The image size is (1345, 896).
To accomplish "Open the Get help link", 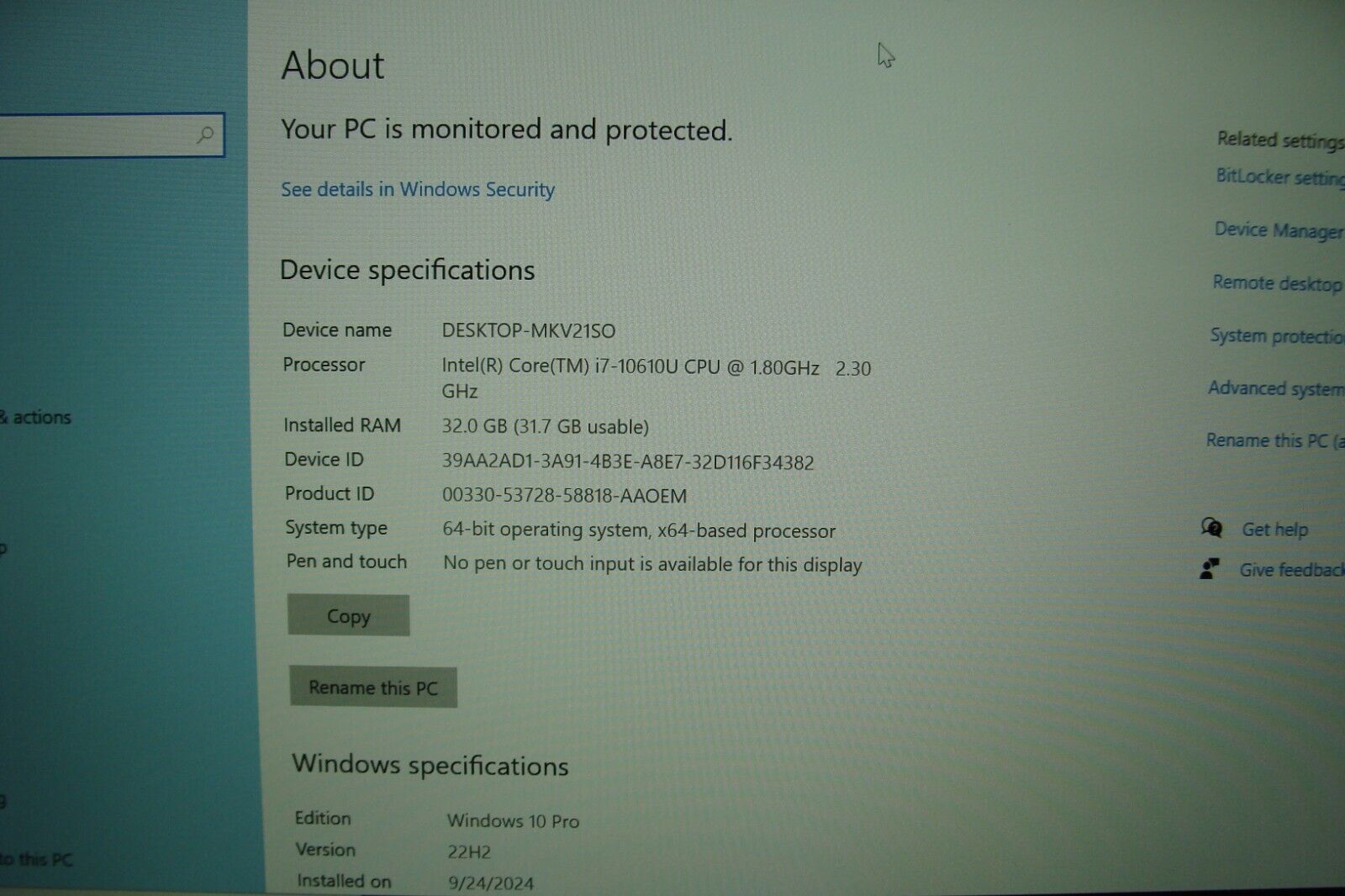I will click(1275, 530).
